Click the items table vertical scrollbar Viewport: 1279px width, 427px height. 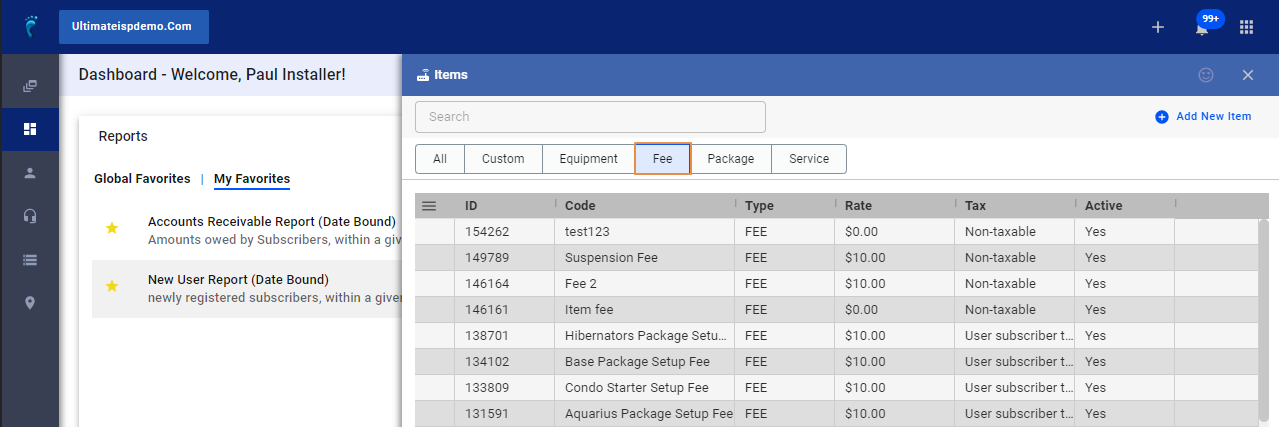click(1263, 322)
